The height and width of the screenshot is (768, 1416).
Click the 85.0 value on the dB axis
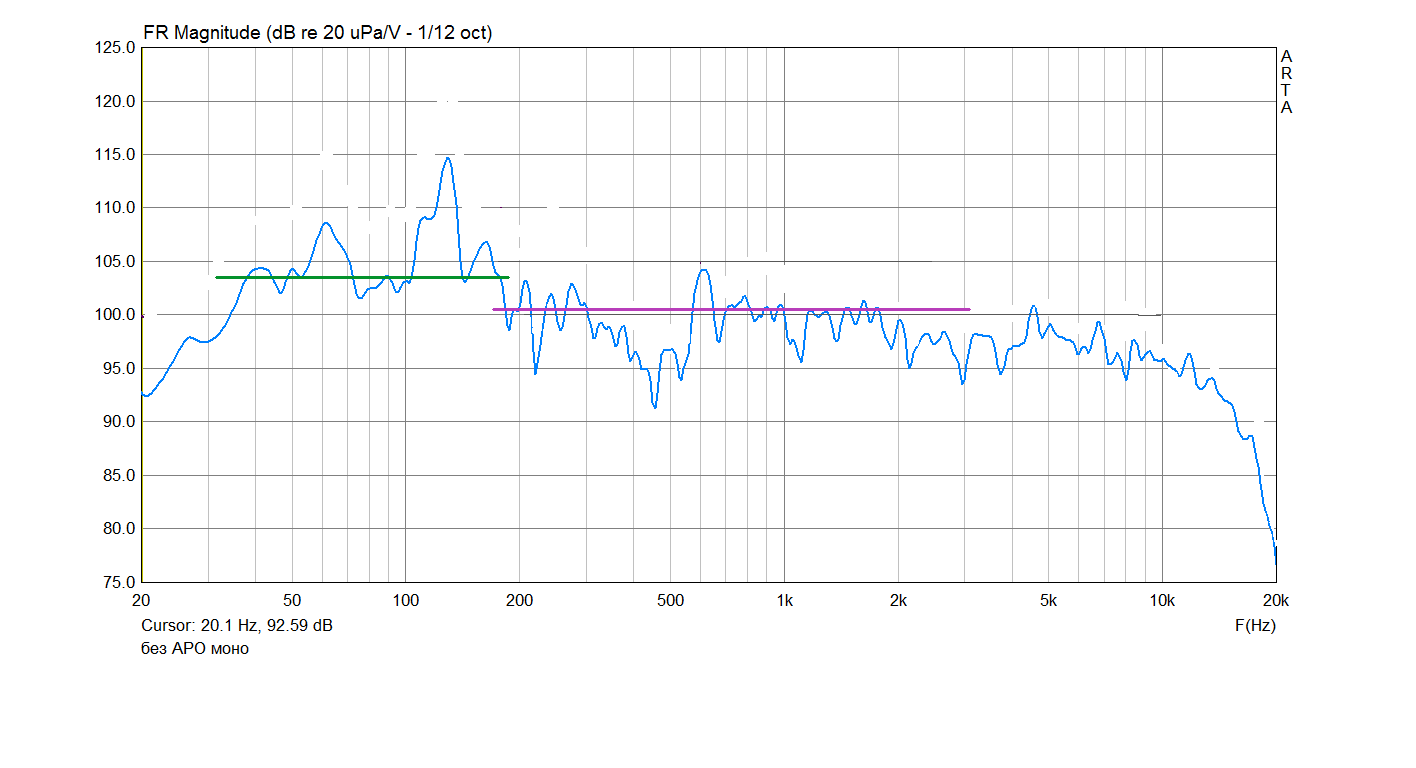119,475
